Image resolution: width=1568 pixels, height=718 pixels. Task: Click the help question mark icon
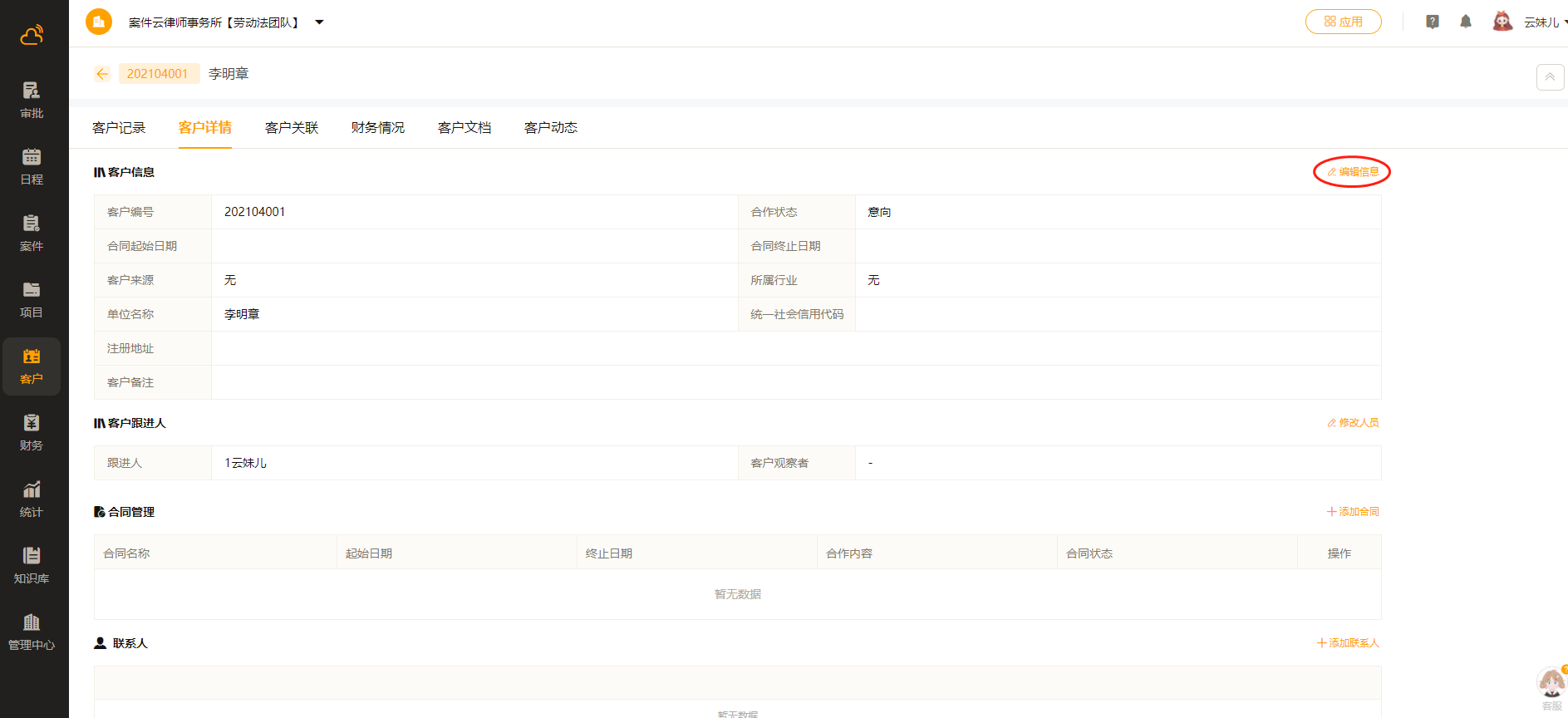[x=1433, y=22]
